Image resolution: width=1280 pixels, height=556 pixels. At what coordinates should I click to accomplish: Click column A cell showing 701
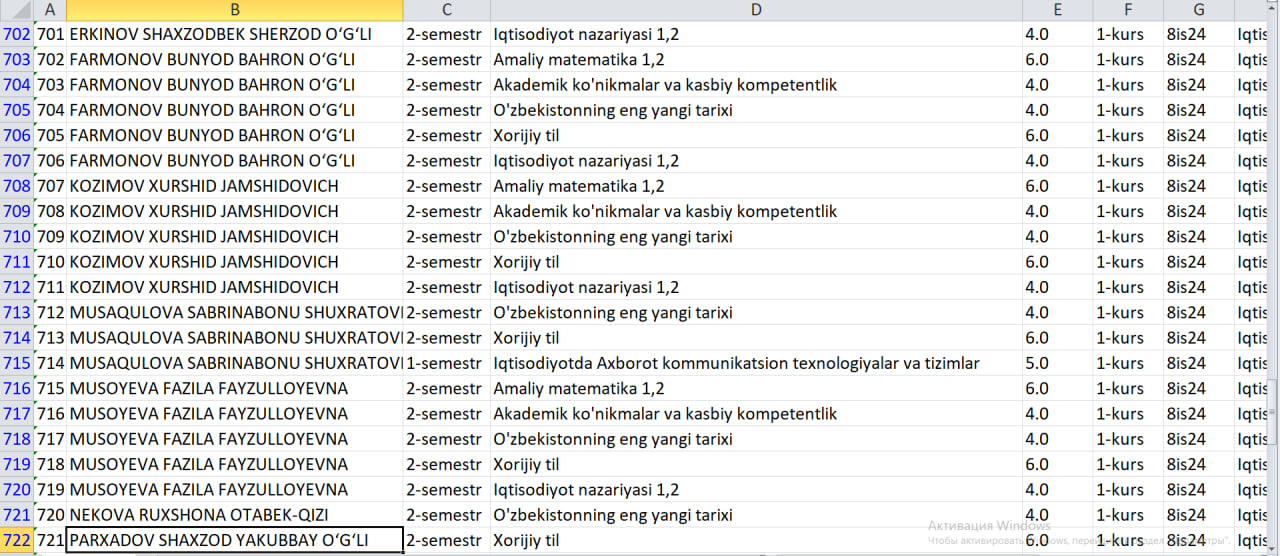pos(50,34)
